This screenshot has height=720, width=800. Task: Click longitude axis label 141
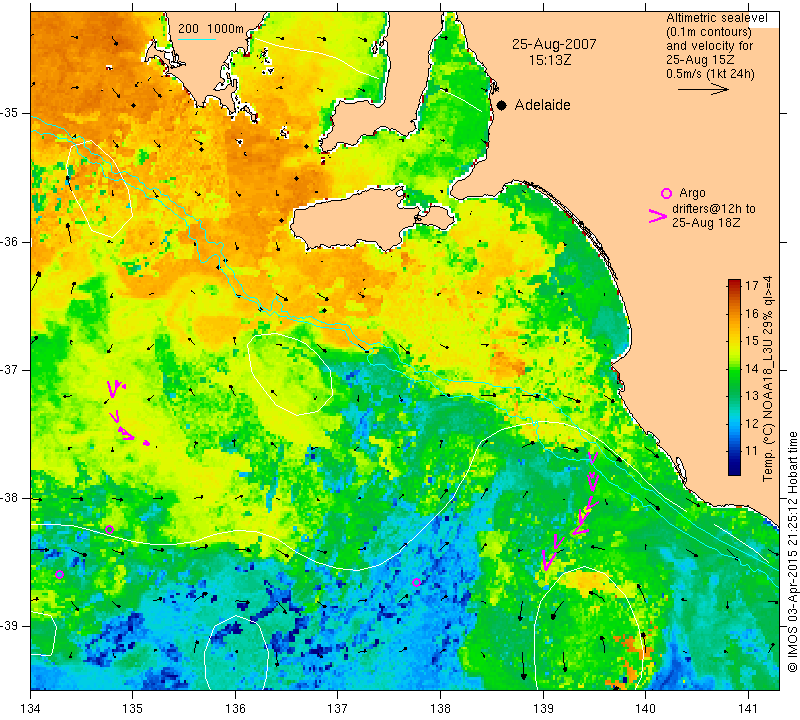(748, 709)
